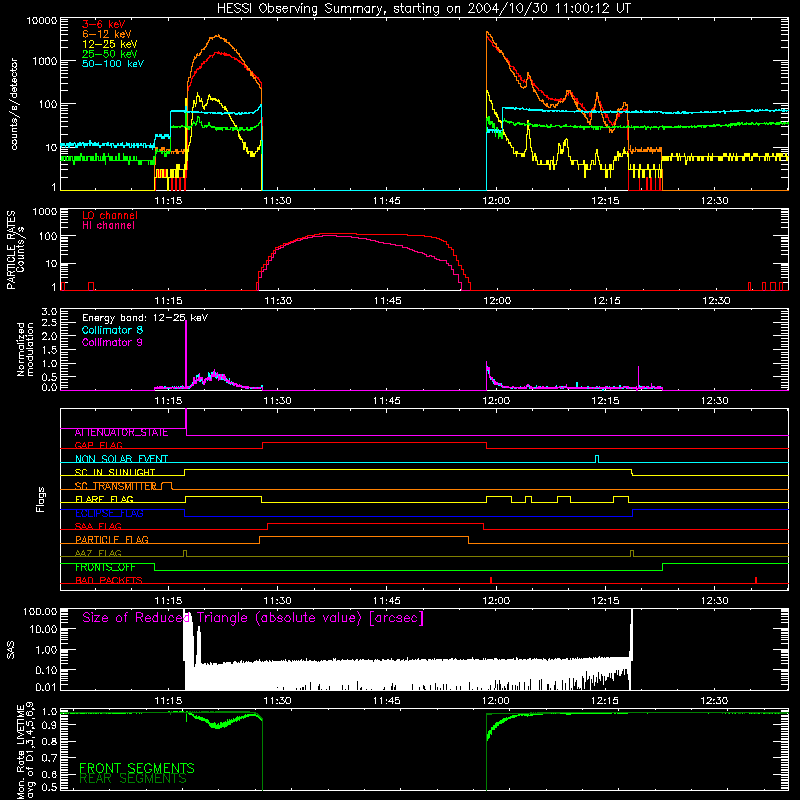Click the 'FRONT SEGMENTS' legend label
Image resolution: width=800 pixels, height=800 pixels.
(137, 768)
